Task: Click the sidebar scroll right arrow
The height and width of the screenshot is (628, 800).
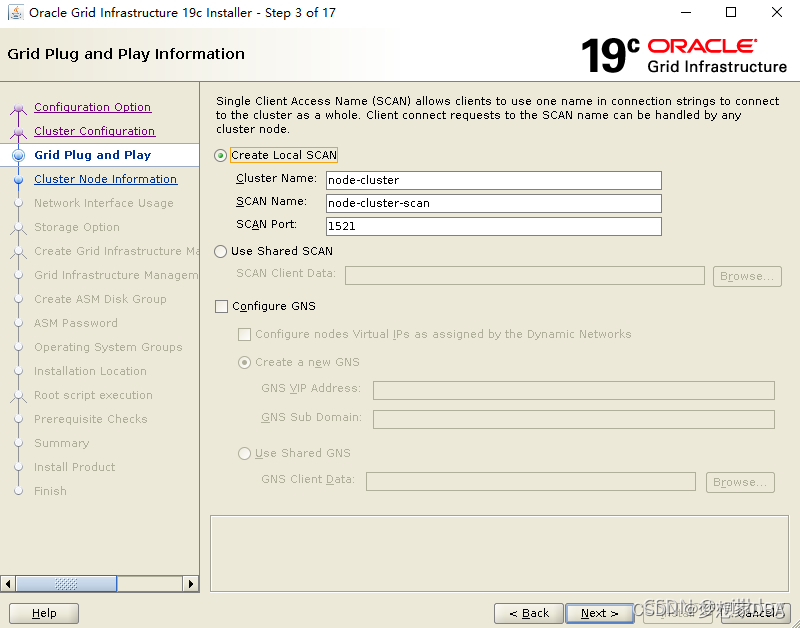Action: click(x=190, y=584)
